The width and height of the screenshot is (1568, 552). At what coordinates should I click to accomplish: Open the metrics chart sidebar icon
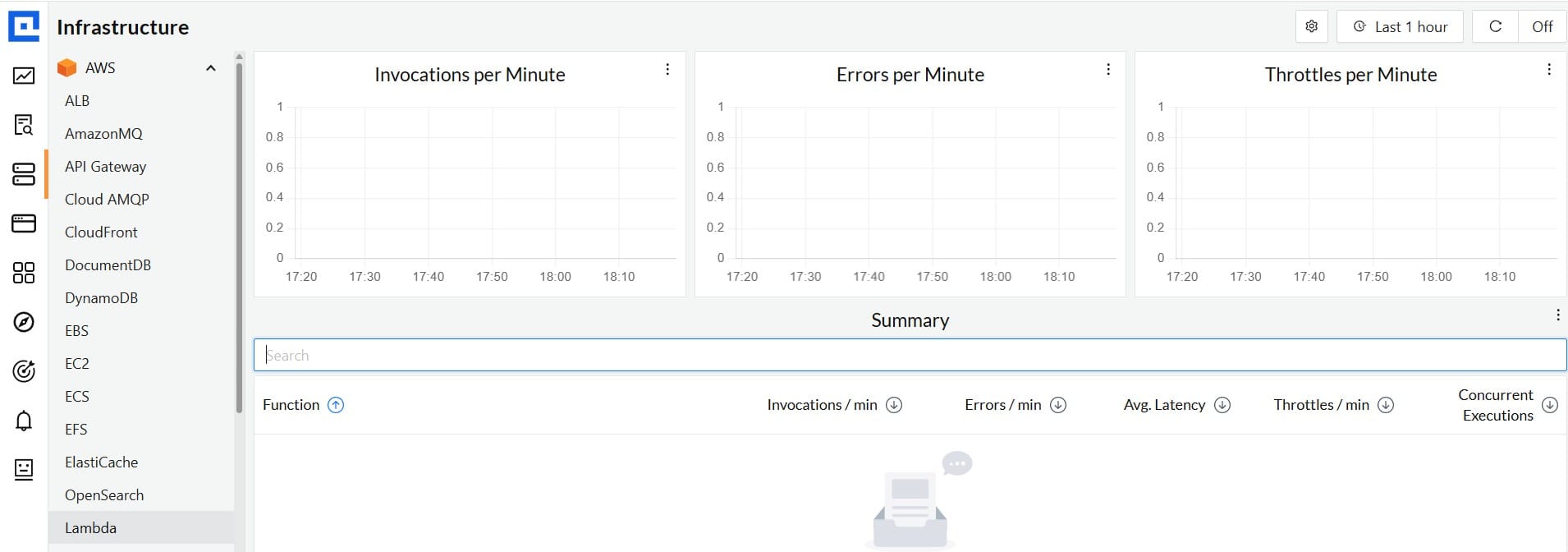tap(24, 76)
